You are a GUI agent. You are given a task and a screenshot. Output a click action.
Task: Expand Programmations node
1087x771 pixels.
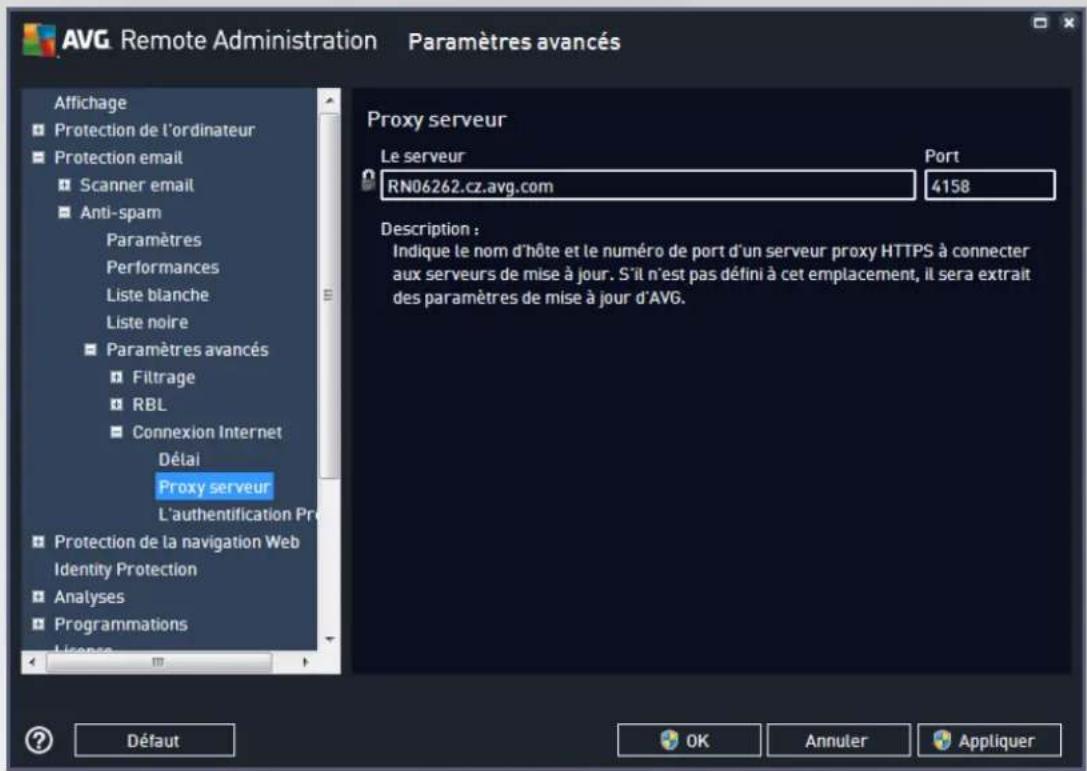tap(39, 624)
